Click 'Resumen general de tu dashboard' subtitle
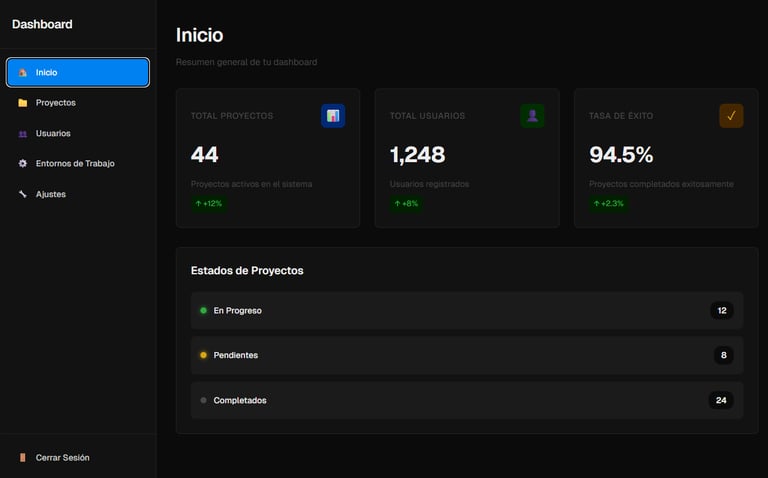This screenshot has height=478, width=768. click(x=246, y=62)
